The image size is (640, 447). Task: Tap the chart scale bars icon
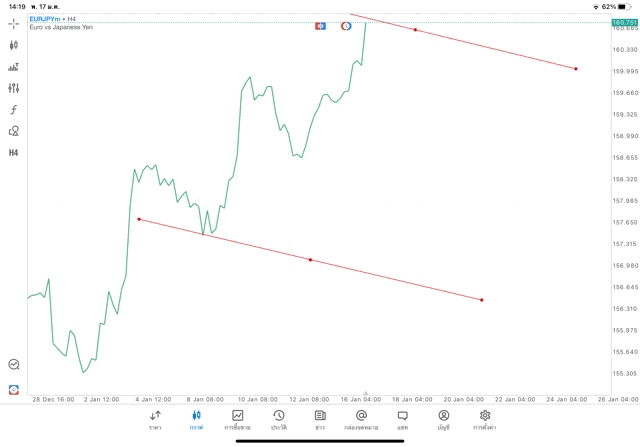14,67
